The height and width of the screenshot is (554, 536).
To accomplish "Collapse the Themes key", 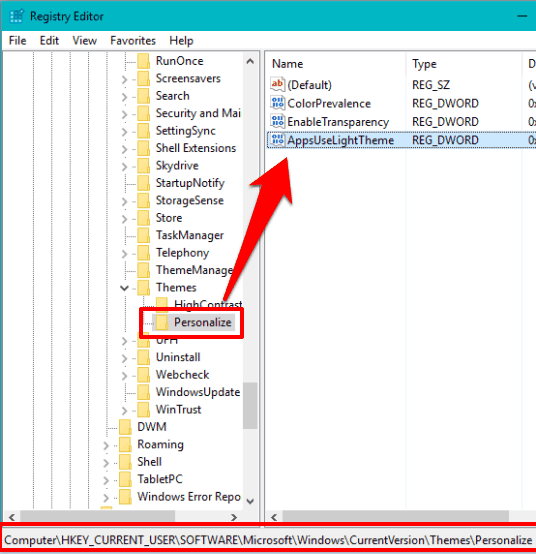I will (x=124, y=288).
